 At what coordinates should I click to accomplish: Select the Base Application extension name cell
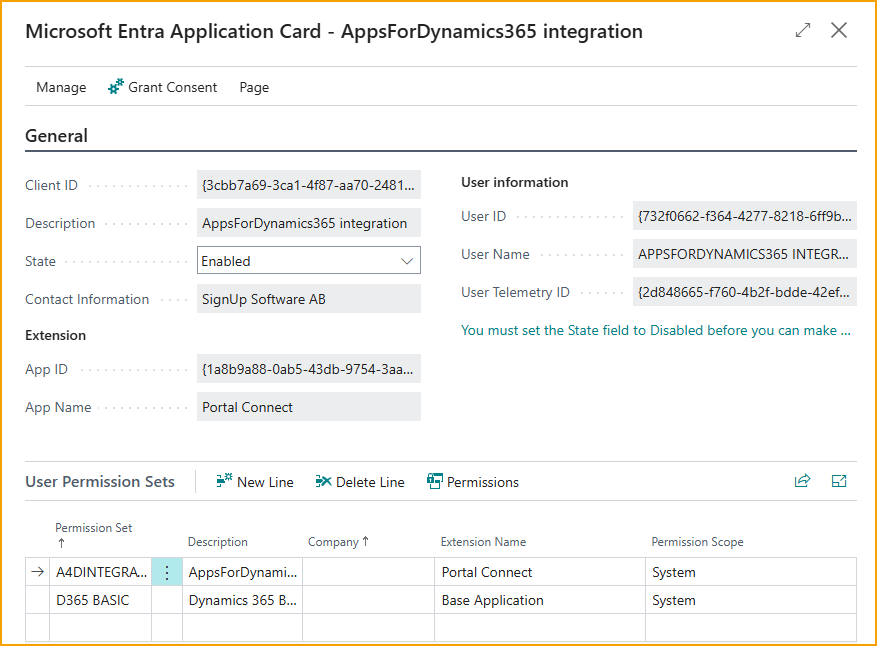[493, 600]
